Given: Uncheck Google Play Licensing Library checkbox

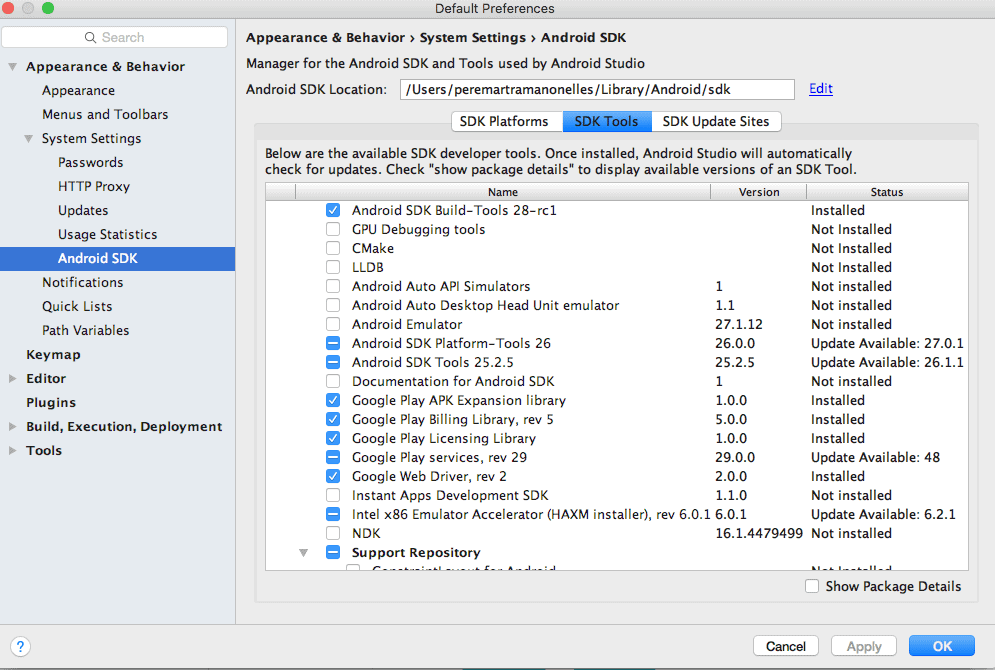Looking at the screenshot, I should [333, 438].
